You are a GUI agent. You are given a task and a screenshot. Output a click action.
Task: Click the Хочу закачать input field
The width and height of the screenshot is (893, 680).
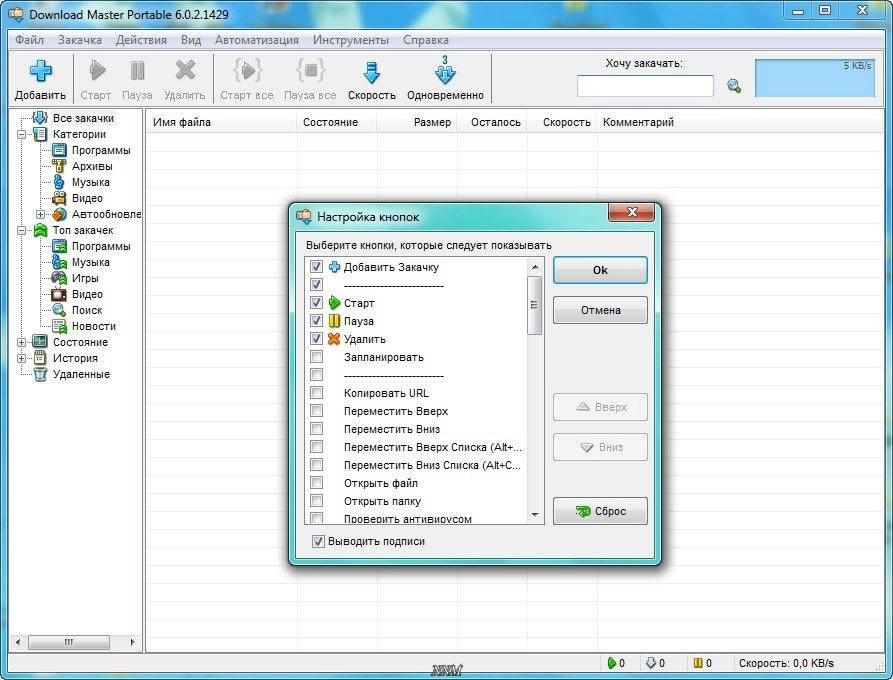pos(645,86)
